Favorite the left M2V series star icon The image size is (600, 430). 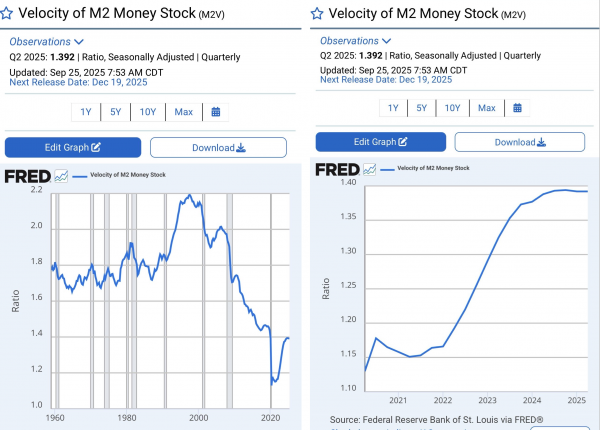7,13
